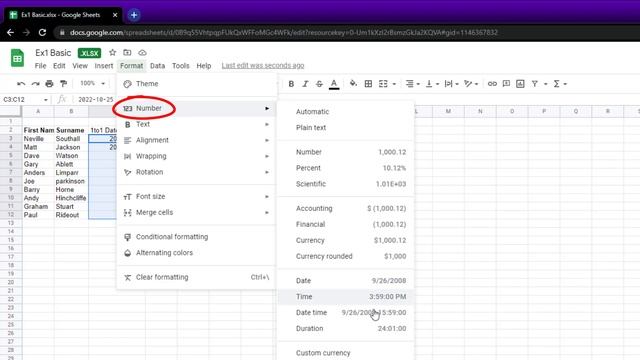The width and height of the screenshot is (640, 360).
Task: Choose Custom currency option
Action: pos(346,353)
